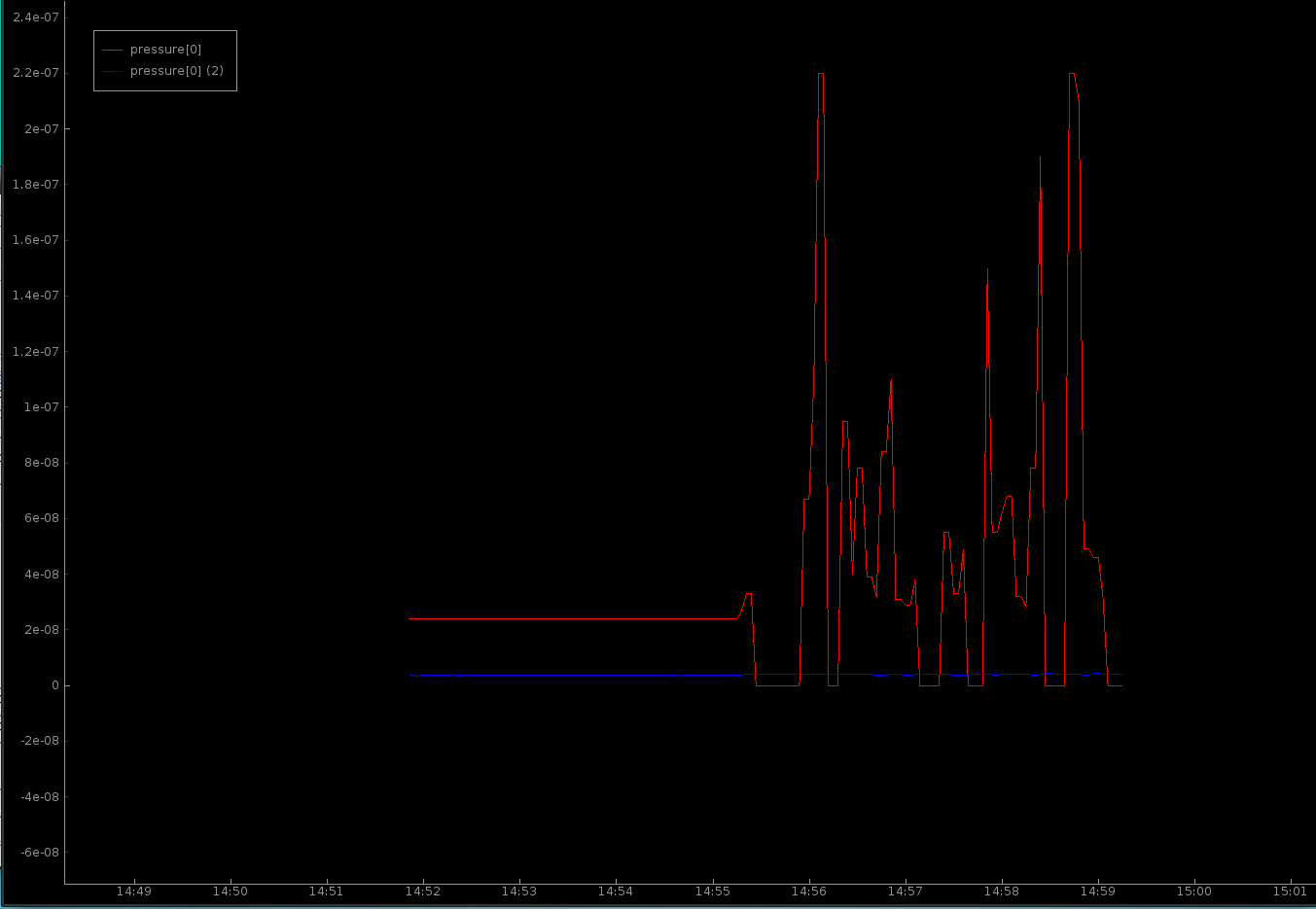
Task: Click the line sample beside pressure[0] legend label
Action: pos(112,50)
